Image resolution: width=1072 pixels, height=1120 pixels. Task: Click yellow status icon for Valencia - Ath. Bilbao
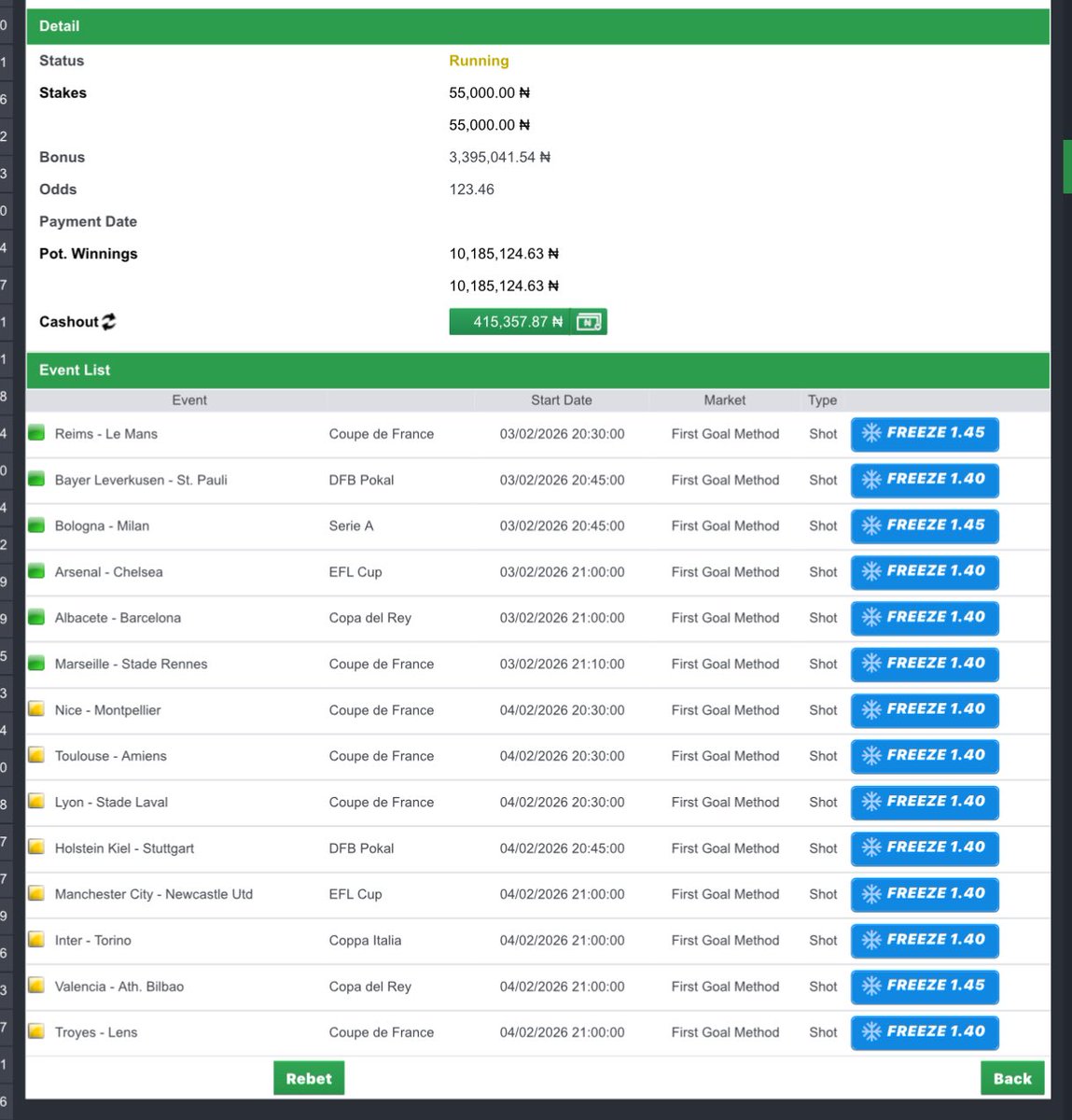coord(36,986)
